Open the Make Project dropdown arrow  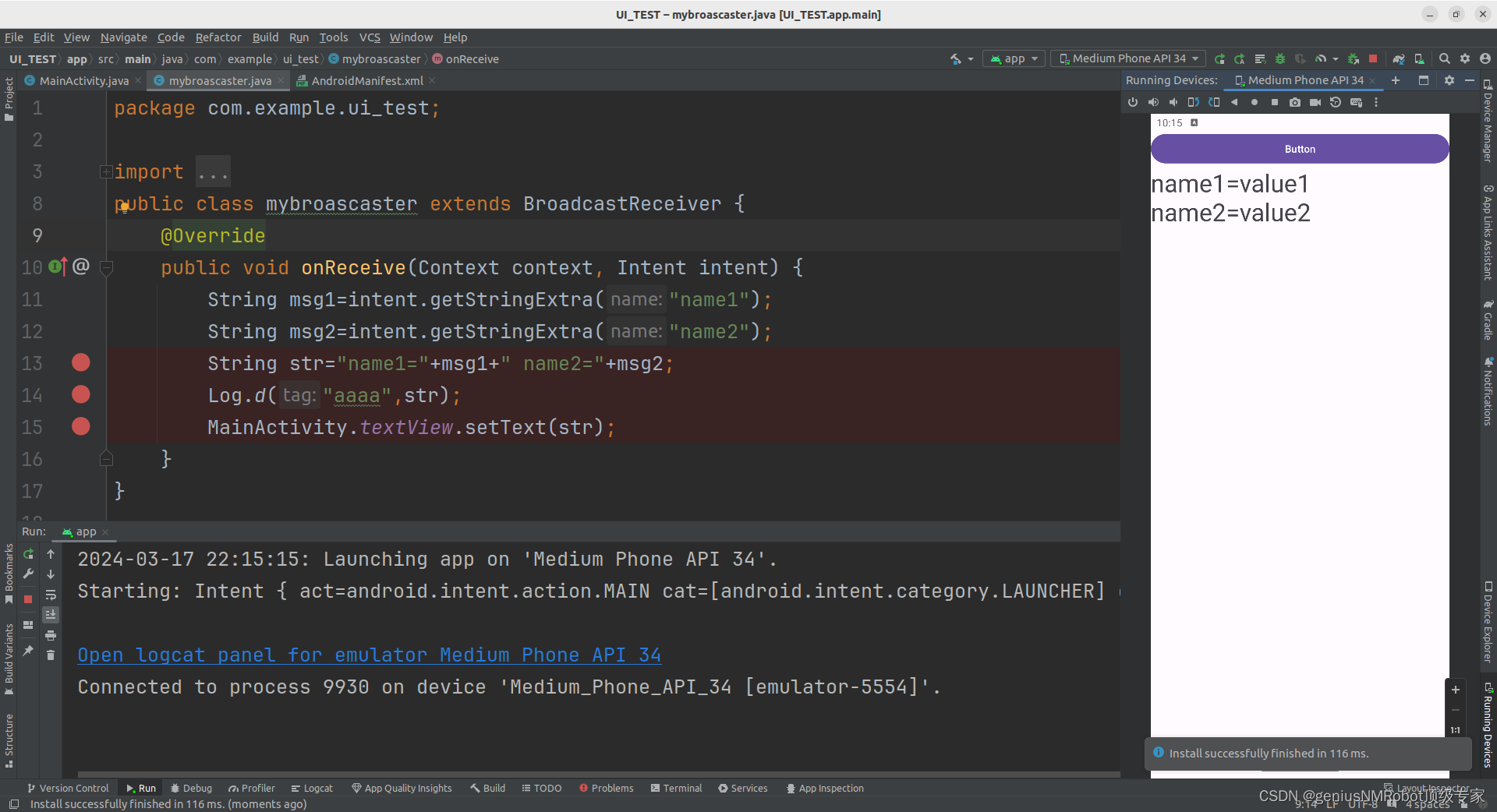tap(971, 59)
